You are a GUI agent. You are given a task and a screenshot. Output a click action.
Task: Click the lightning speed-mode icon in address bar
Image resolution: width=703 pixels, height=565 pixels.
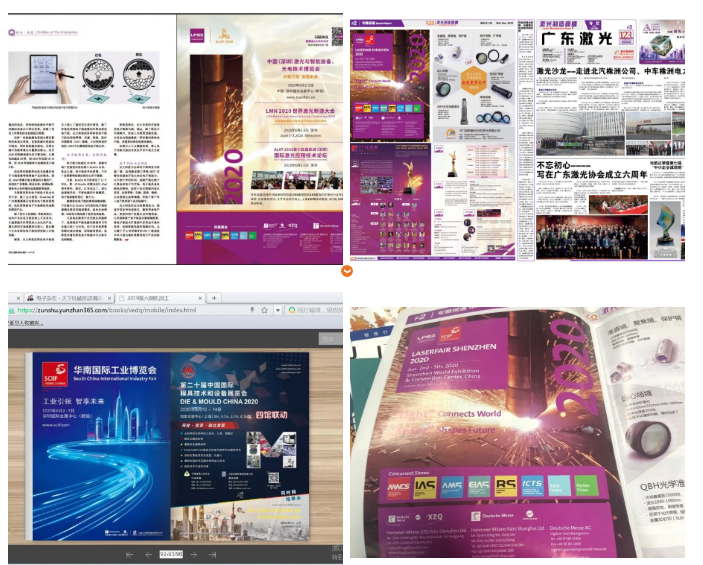pyautogui.click(x=252, y=310)
